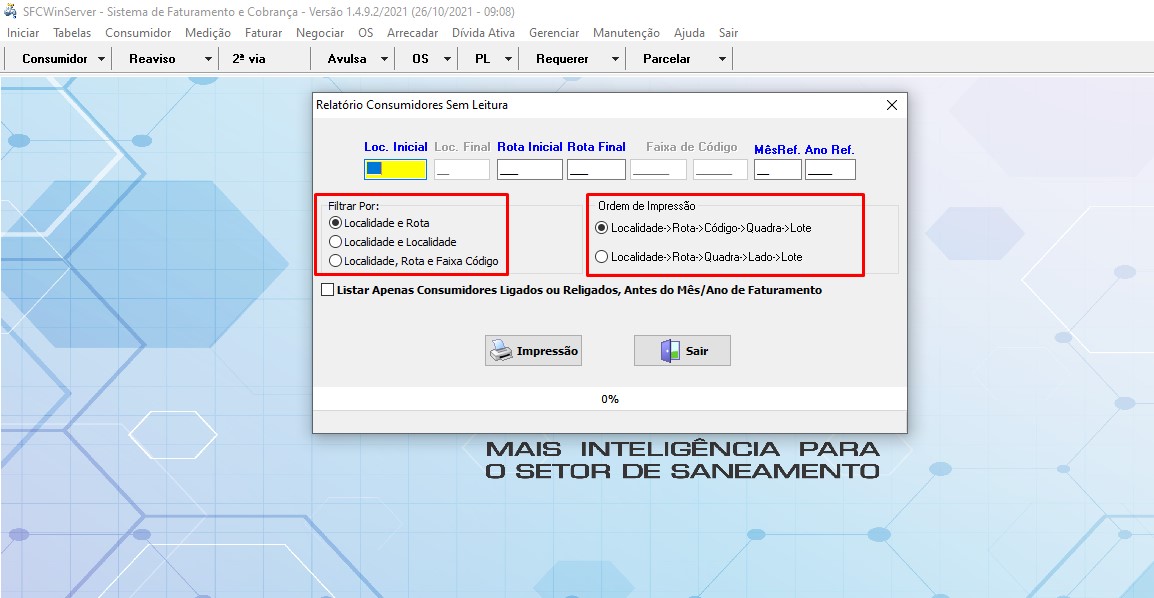The image size is (1154, 598).
Task: Enable Listar Apenas Consumidores Ligados ou Religados
Action: [326, 289]
